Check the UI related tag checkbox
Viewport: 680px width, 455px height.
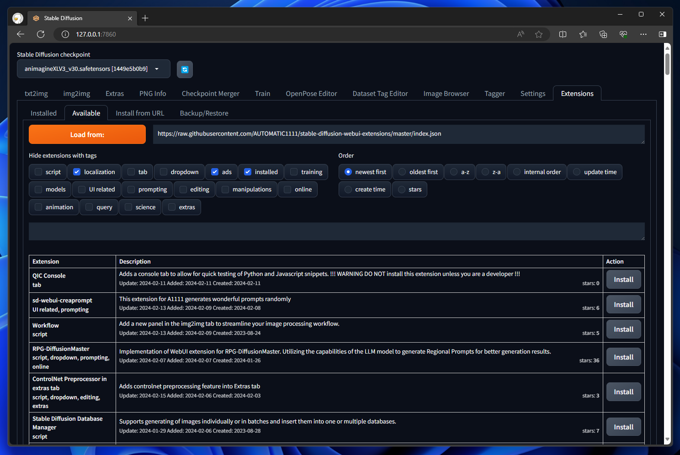(x=82, y=190)
